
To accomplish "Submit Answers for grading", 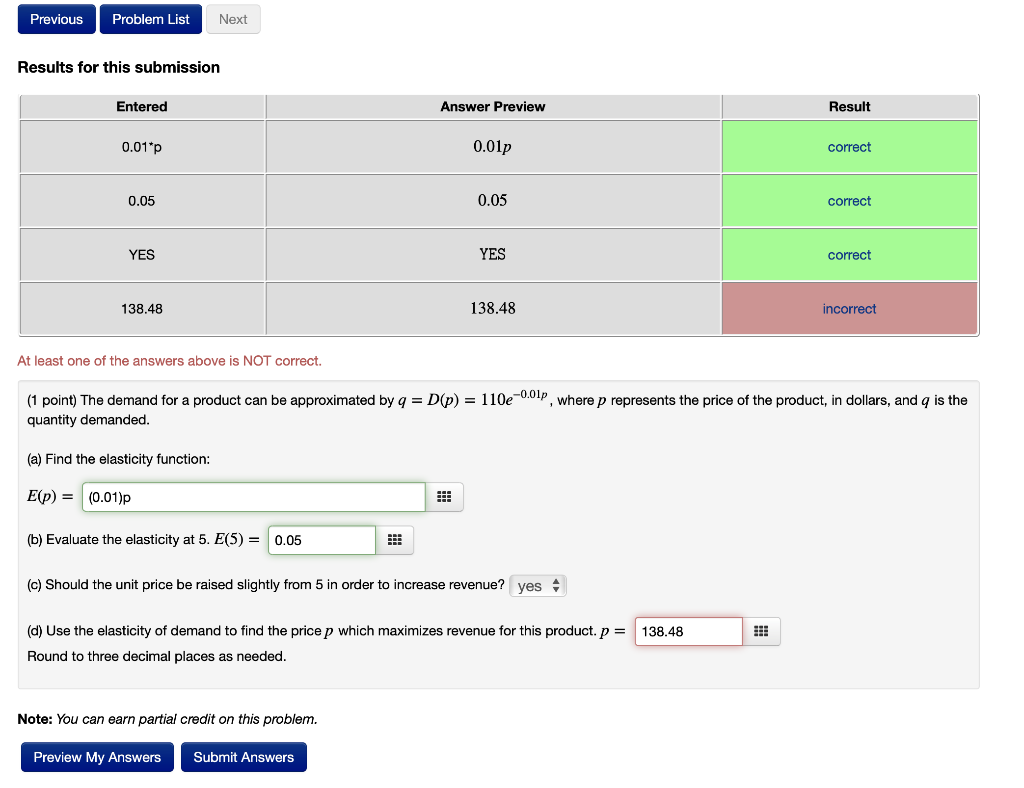I will (x=243, y=757).
